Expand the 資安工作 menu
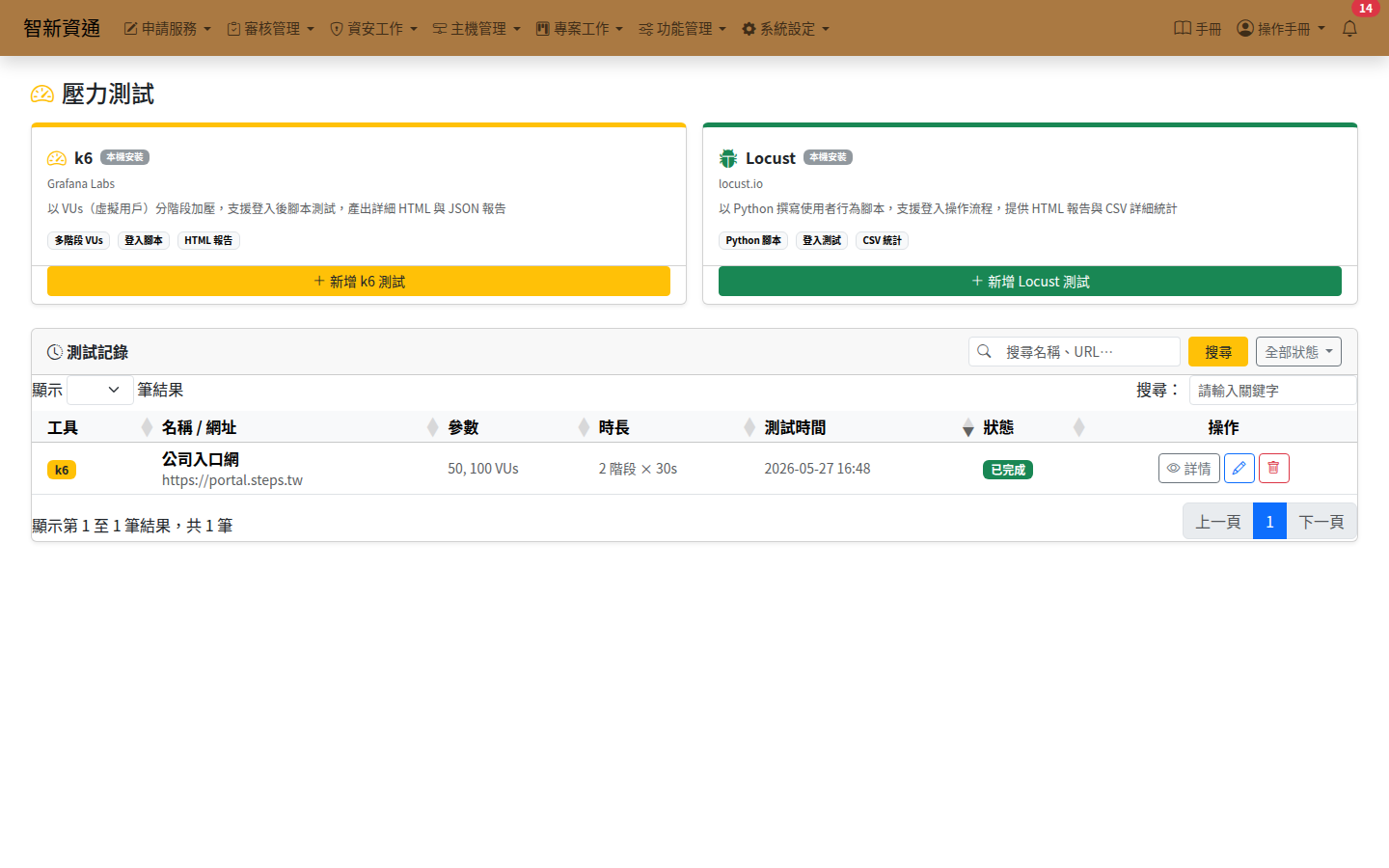This screenshot has width=1389, height=868. (374, 29)
